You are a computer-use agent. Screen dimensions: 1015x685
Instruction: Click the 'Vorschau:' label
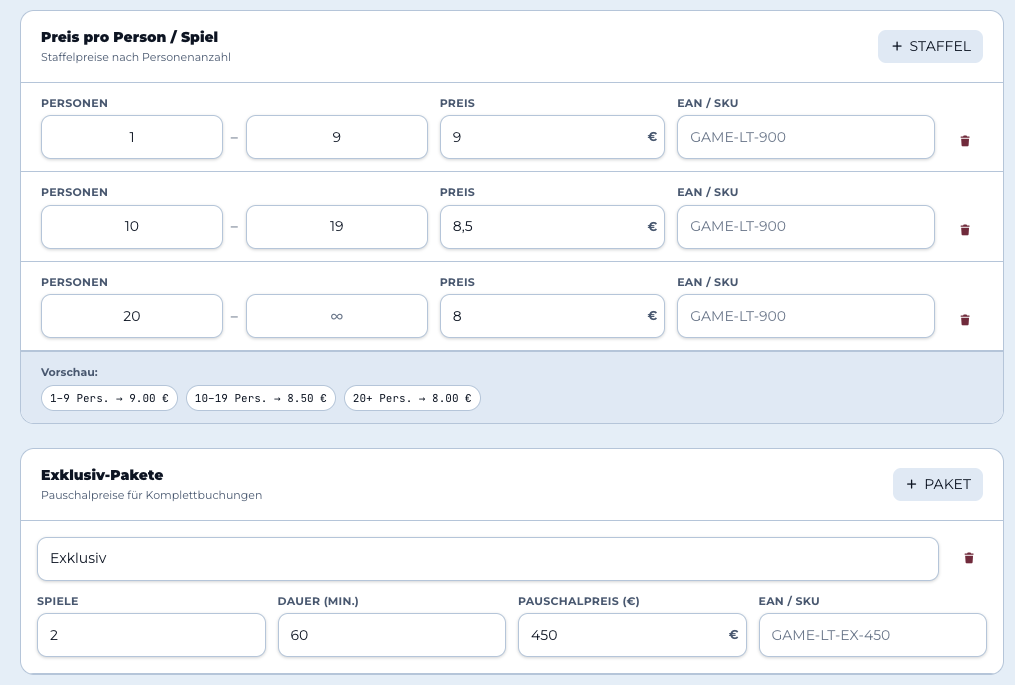(x=69, y=372)
